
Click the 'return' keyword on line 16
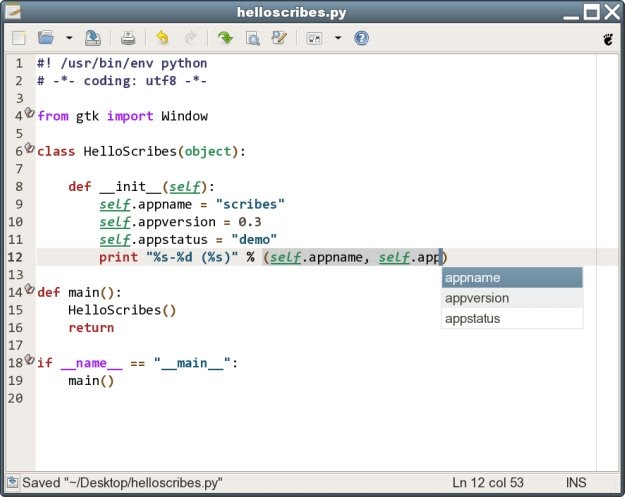pos(91,328)
